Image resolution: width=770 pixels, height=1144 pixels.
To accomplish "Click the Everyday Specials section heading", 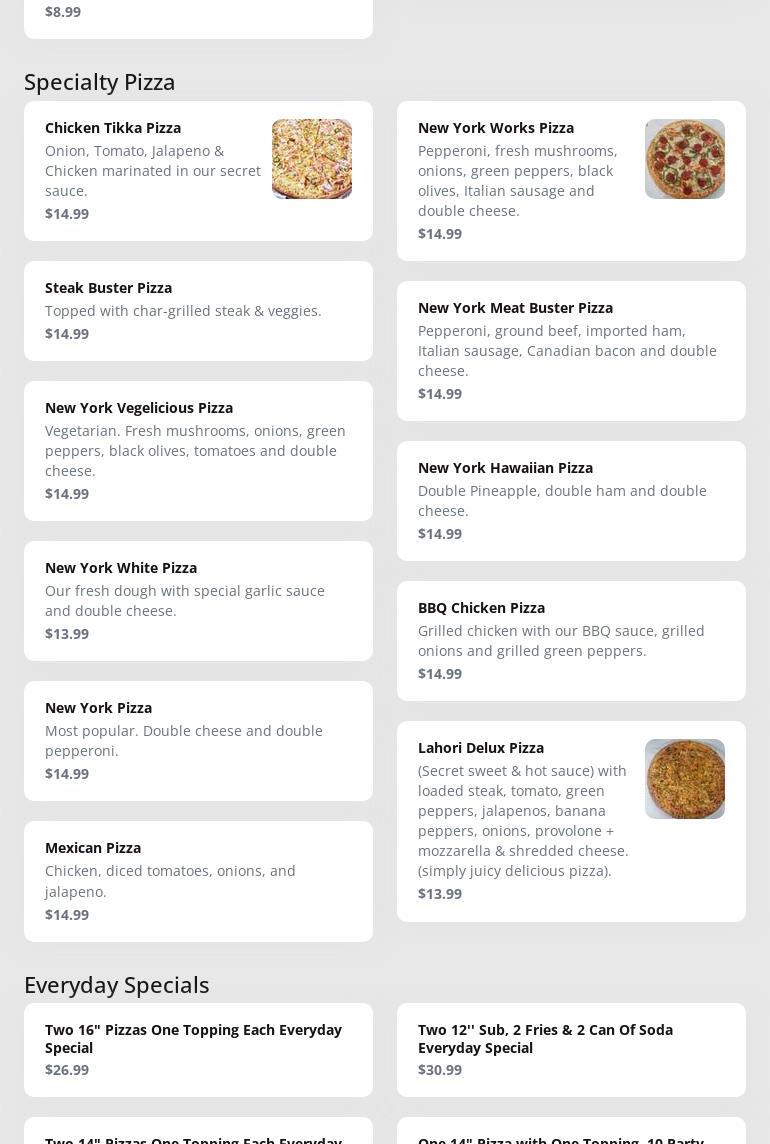I will 117,985.
